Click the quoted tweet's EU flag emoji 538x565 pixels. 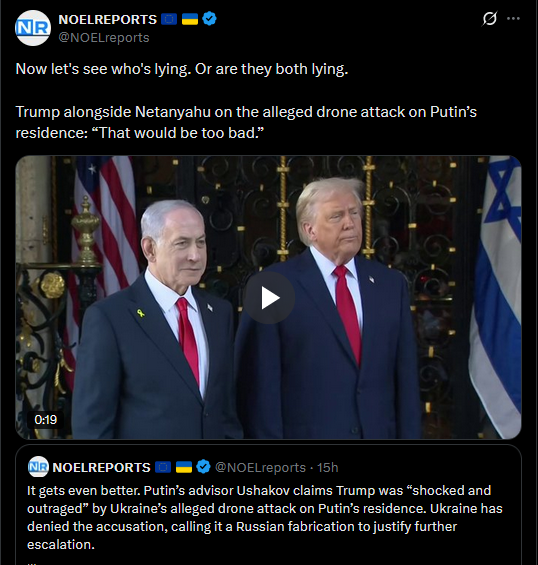(163, 467)
